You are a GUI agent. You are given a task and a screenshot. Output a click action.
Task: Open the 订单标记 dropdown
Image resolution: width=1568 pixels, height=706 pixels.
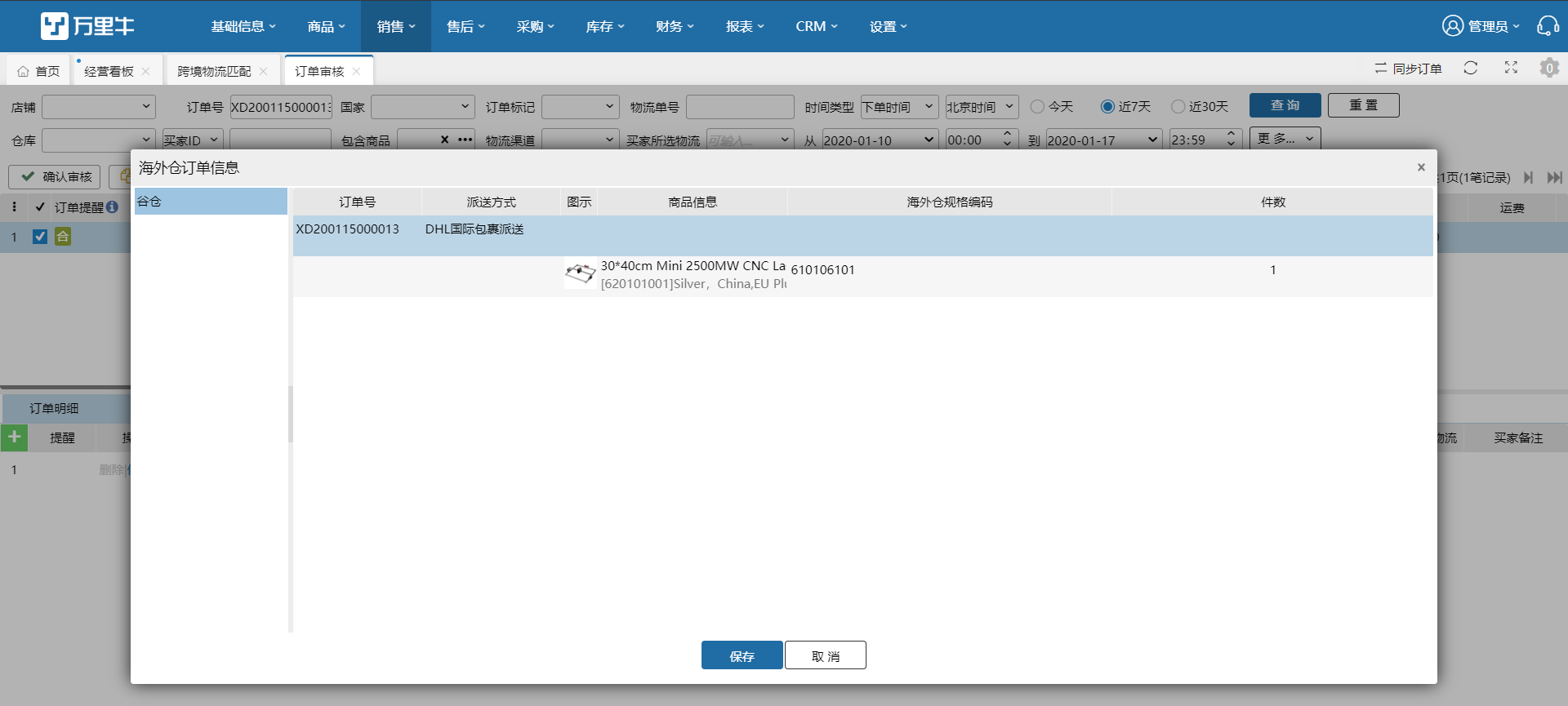581,107
